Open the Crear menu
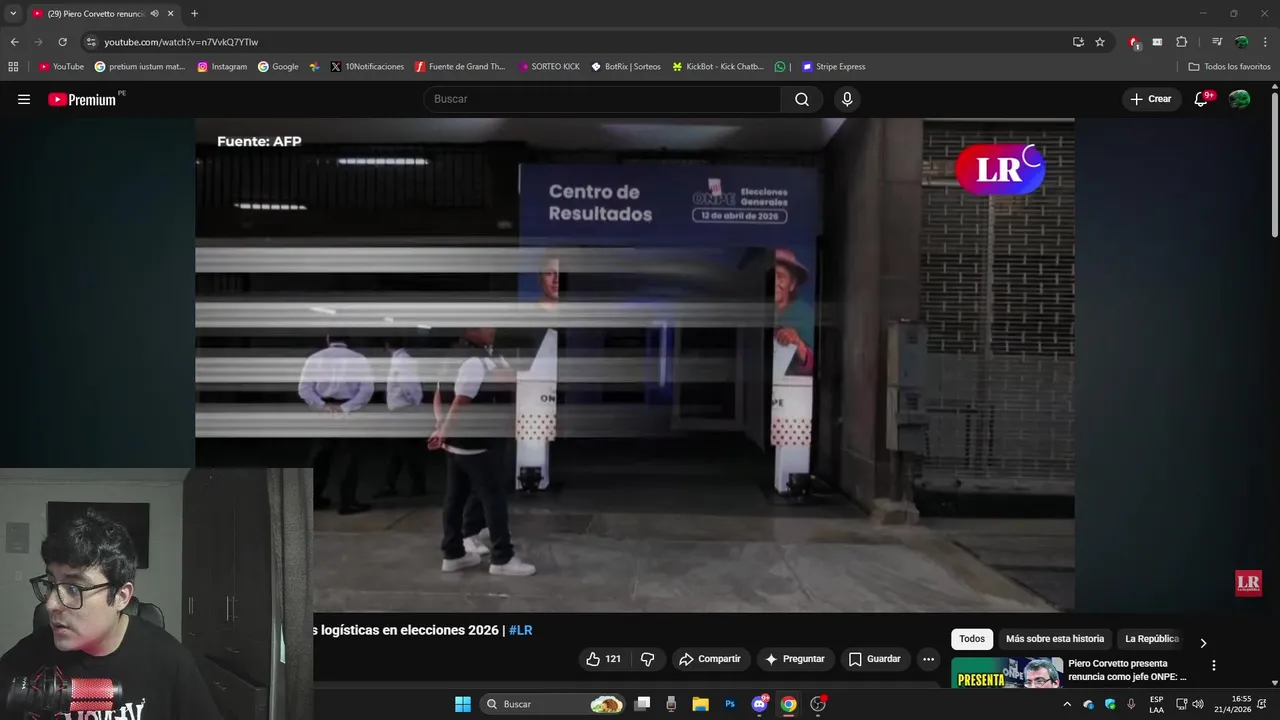Viewport: 1280px width, 720px height. click(x=1151, y=99)
